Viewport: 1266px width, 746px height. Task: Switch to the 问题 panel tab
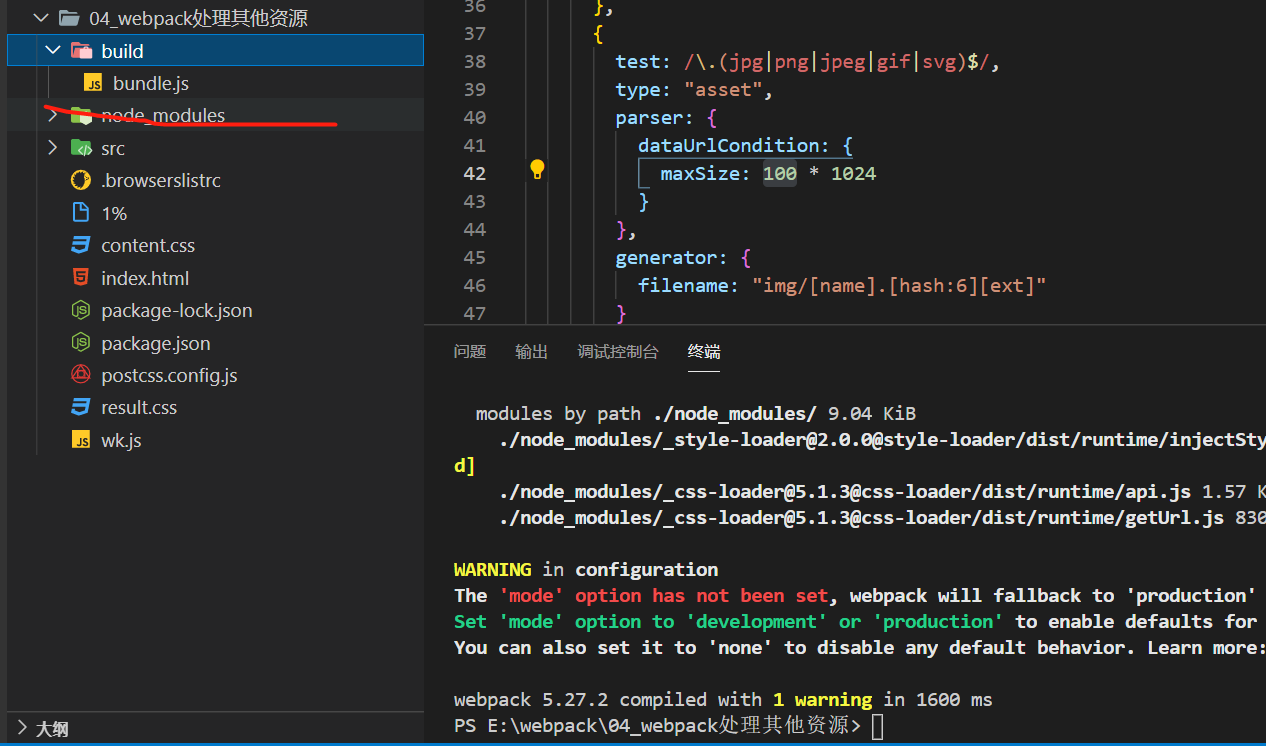click(470, 351)
